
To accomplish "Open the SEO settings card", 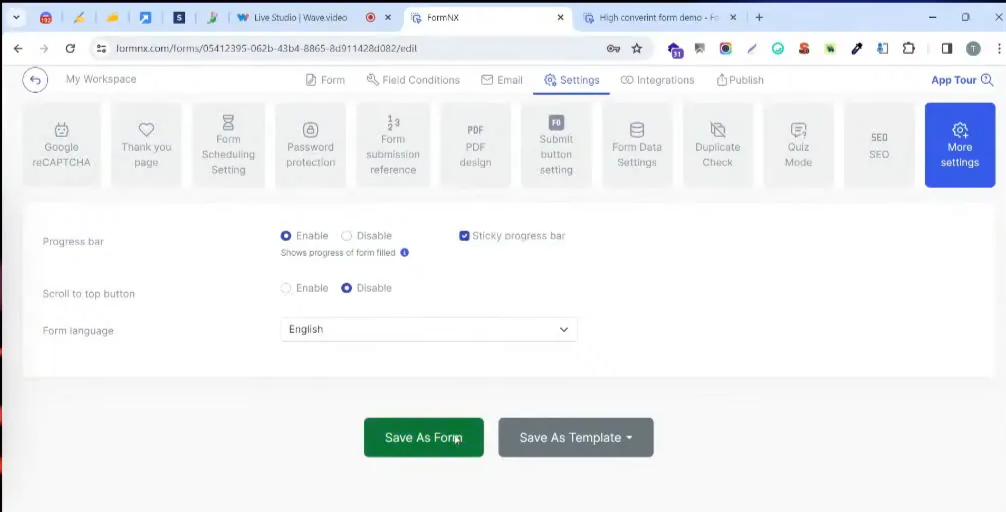I will [x=879, y=145].
